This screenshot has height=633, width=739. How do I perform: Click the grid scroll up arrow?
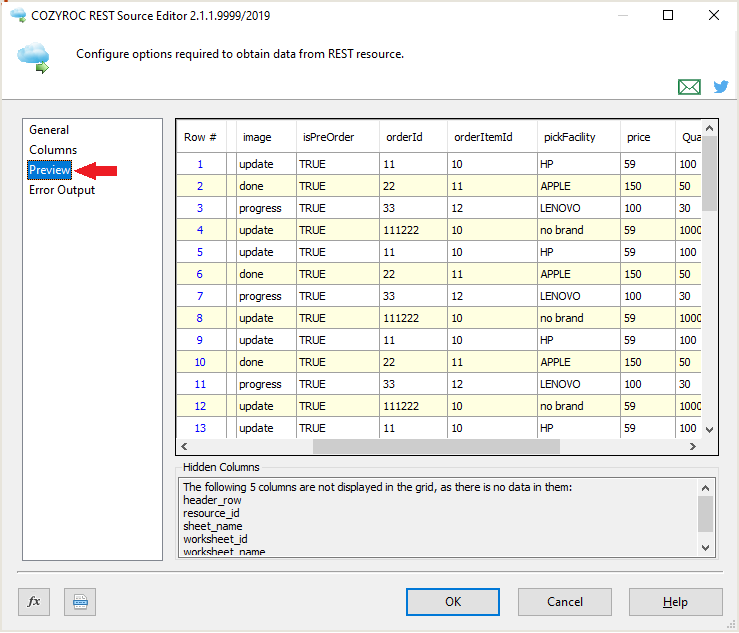click(x=709, y=128)
